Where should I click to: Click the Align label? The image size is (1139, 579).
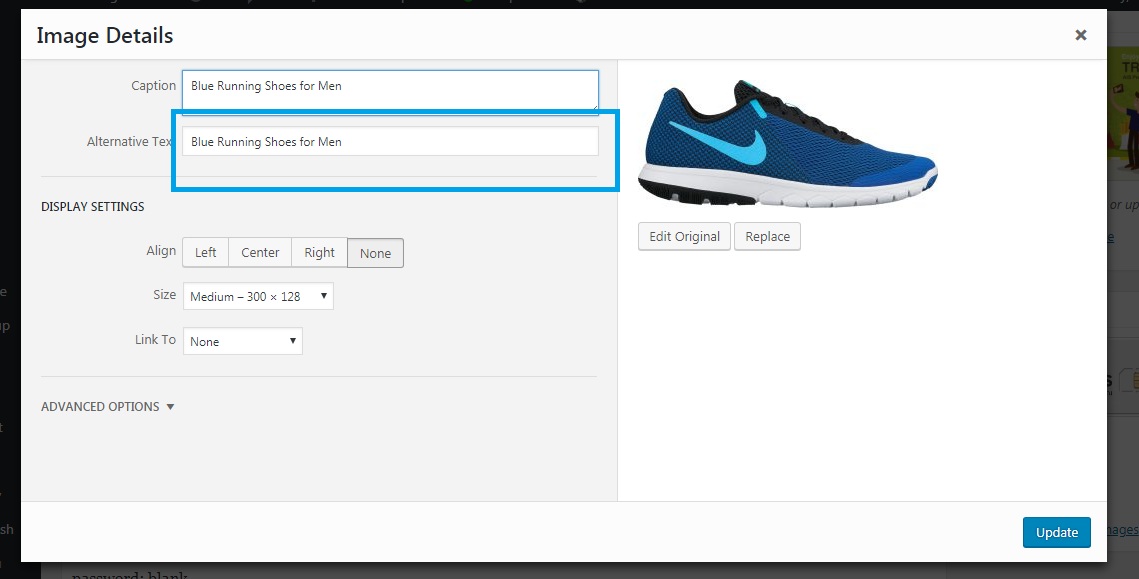point(161,251)
